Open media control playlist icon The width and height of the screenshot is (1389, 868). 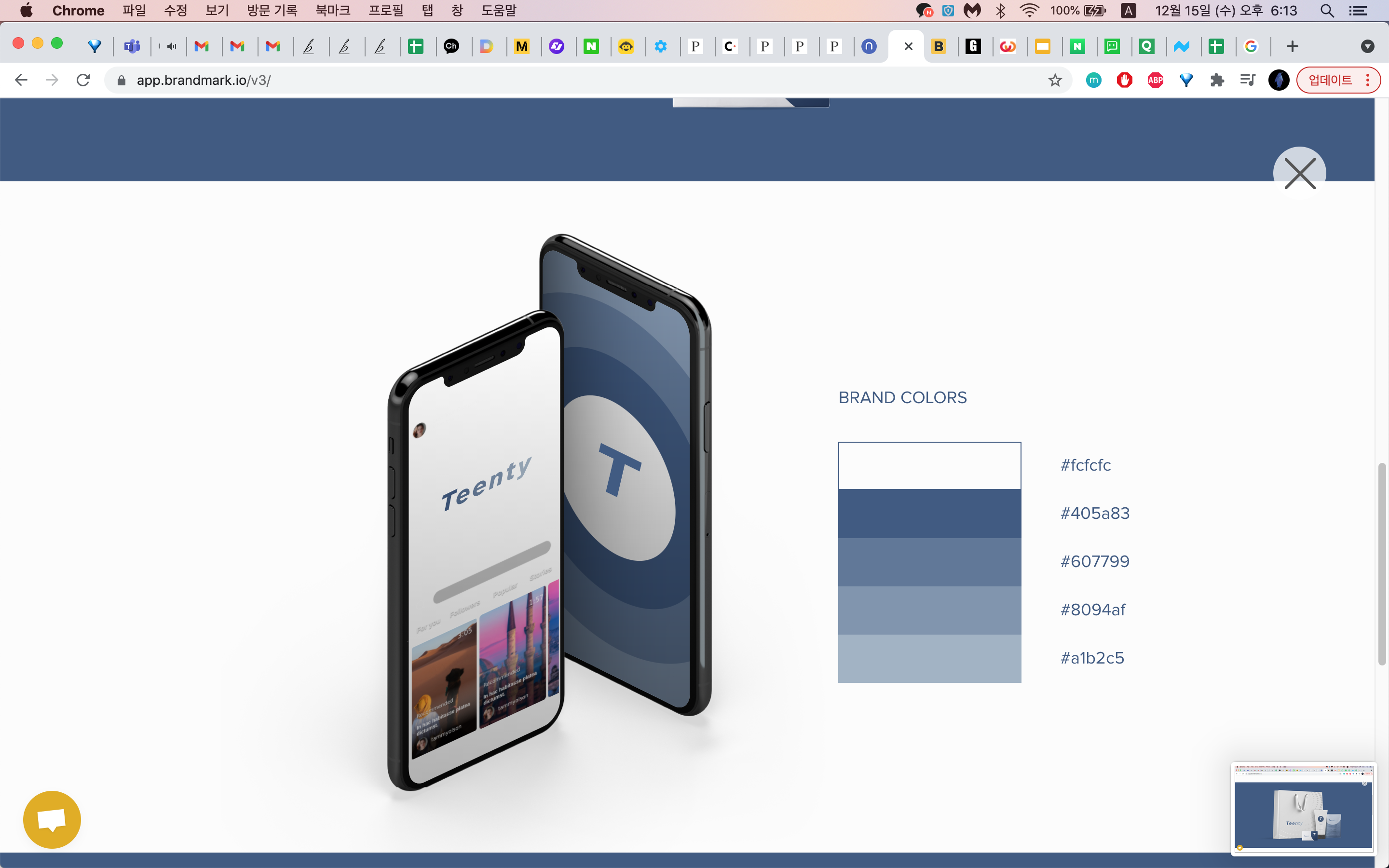(1247, 80)
